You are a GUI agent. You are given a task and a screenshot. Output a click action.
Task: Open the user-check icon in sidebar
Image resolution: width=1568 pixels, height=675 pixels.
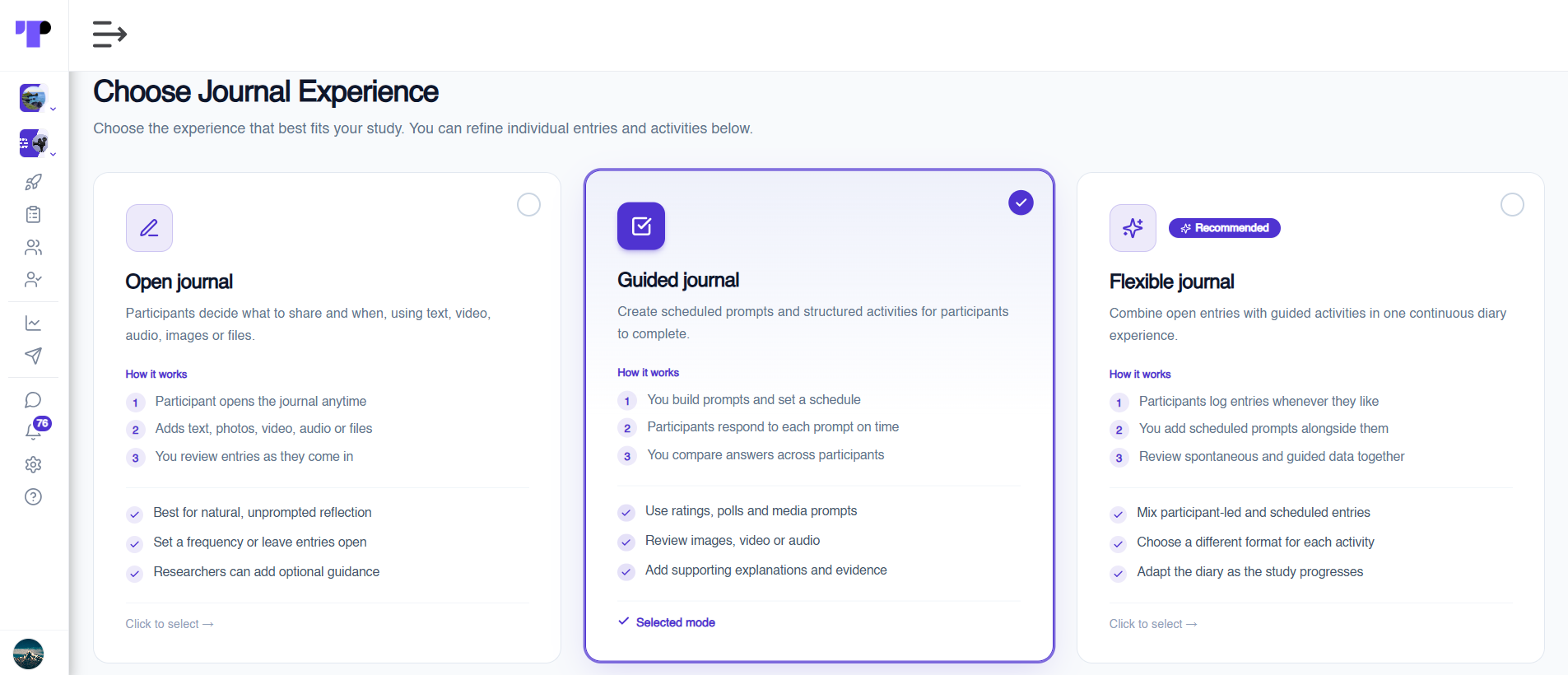pos(33,280)
